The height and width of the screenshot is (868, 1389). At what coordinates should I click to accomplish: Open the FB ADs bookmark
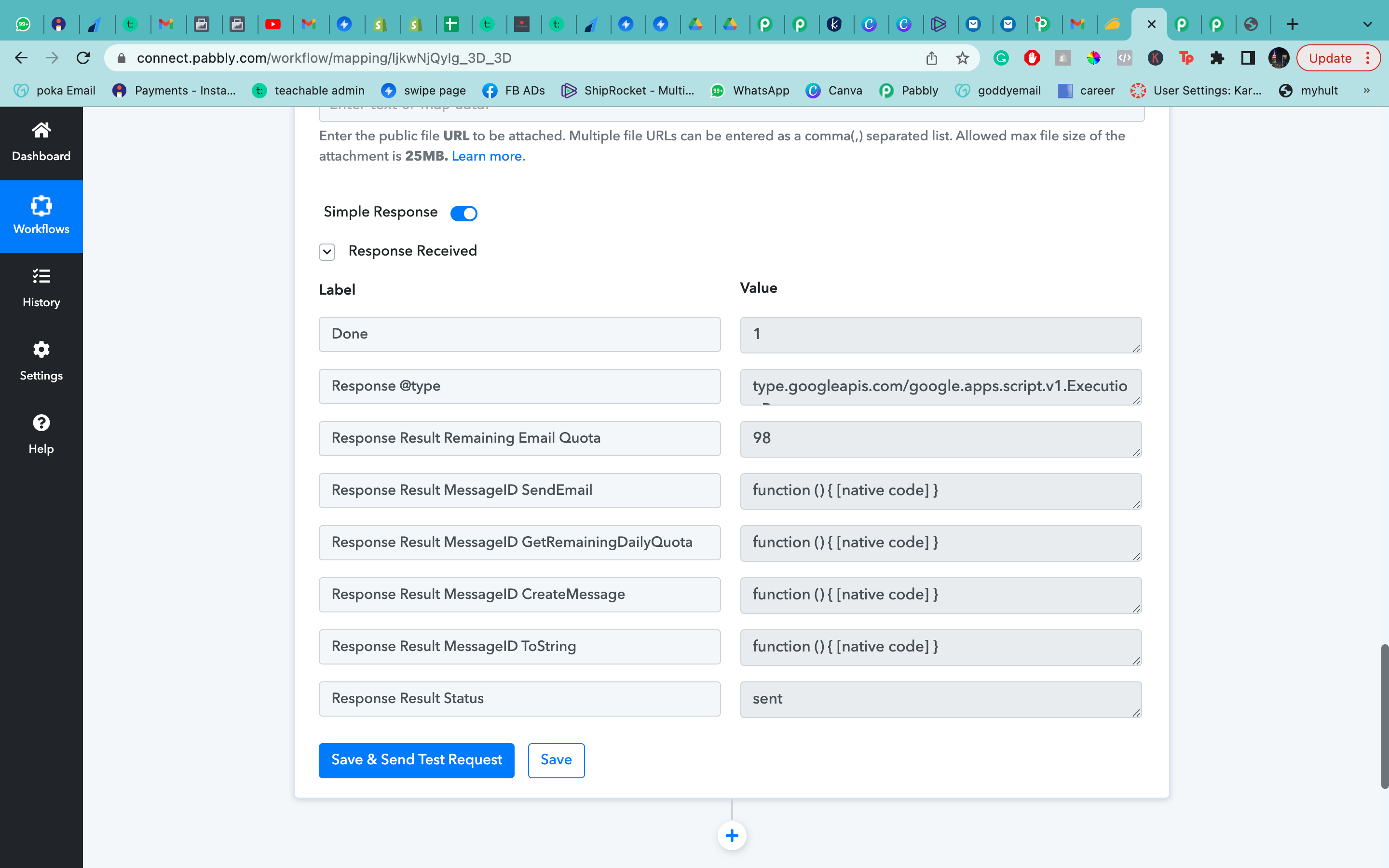point(514,90)
